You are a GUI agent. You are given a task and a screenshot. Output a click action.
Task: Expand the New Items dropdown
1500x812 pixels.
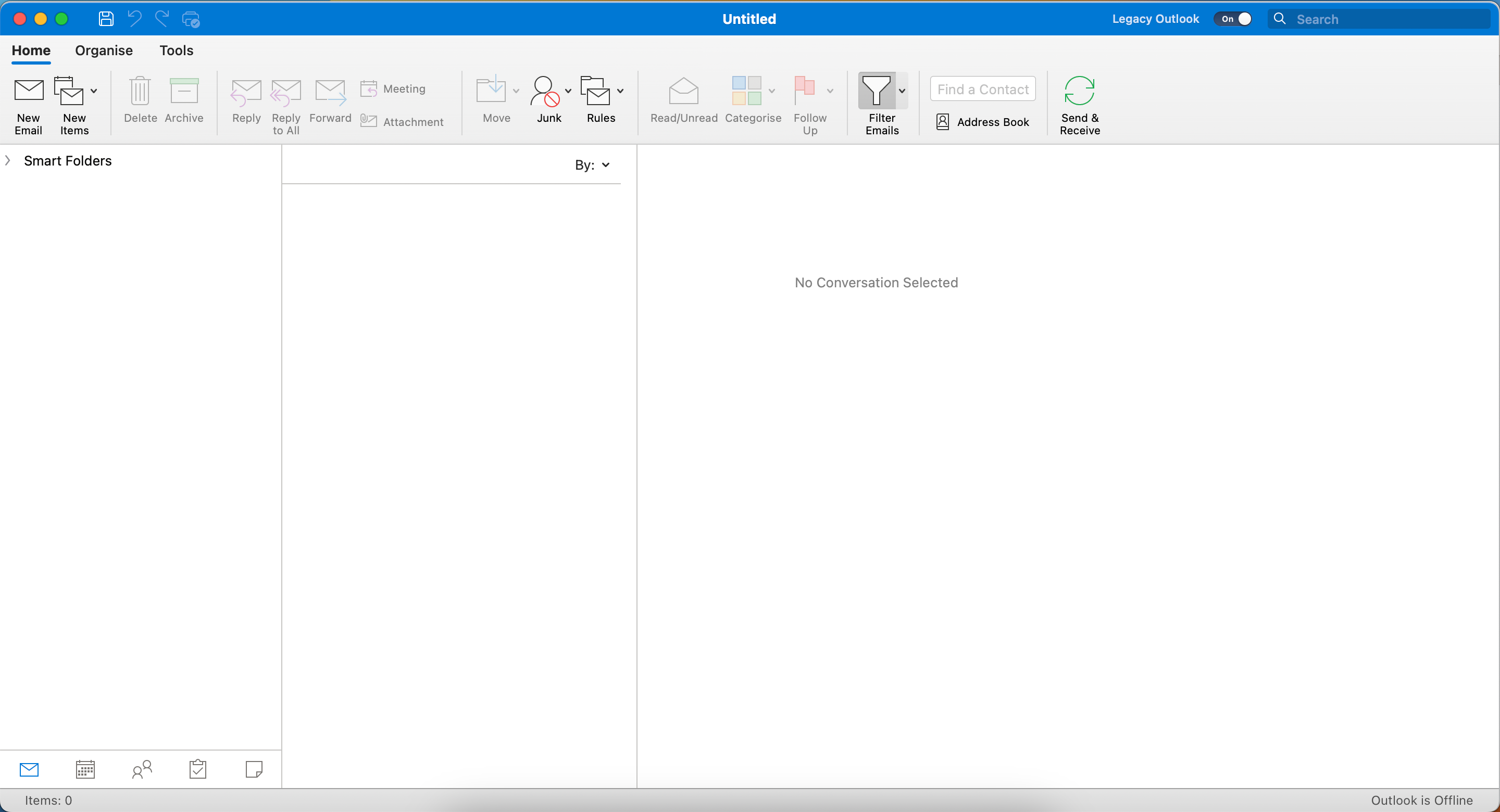93,91
